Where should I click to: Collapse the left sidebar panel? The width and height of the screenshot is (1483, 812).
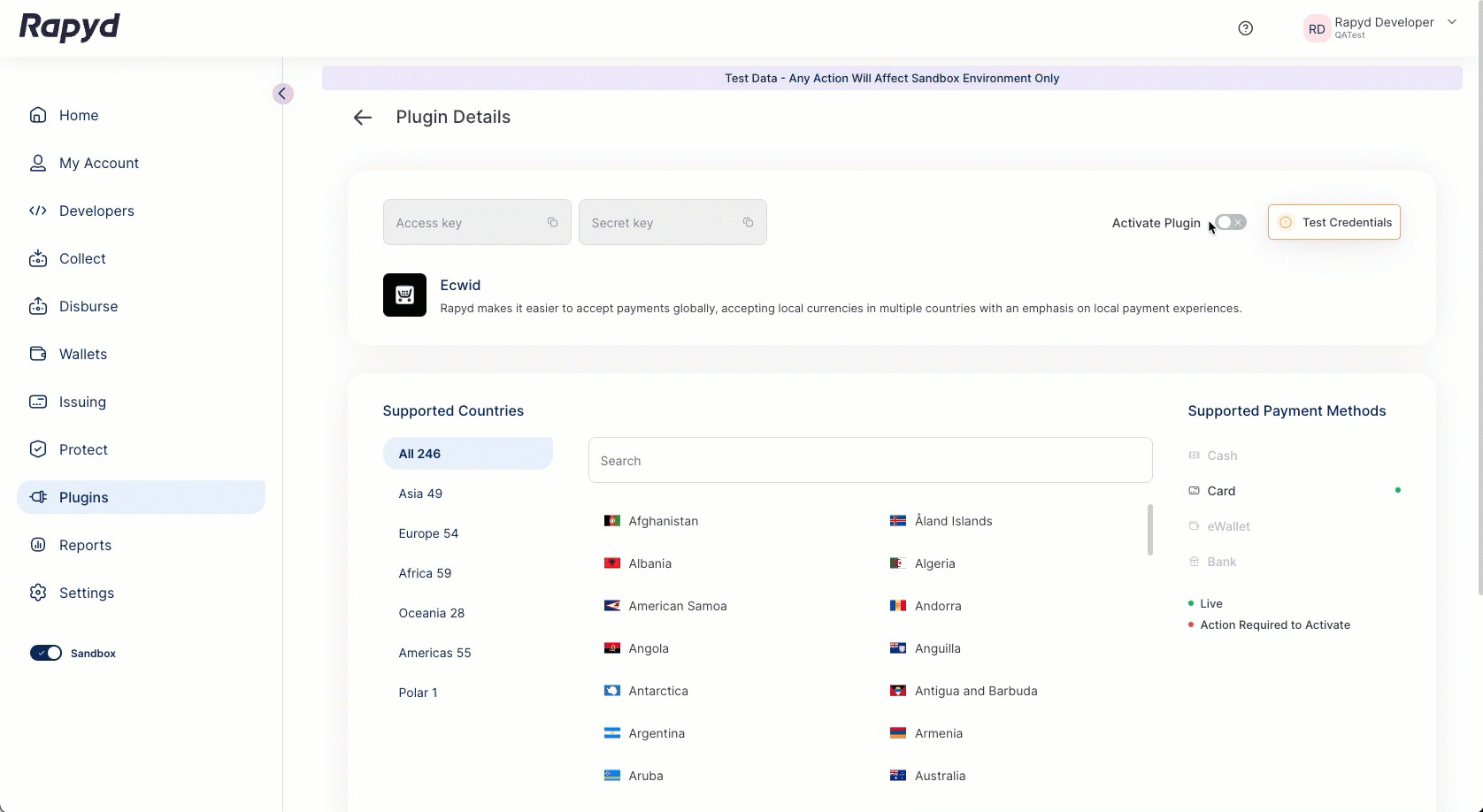(282, 94)
